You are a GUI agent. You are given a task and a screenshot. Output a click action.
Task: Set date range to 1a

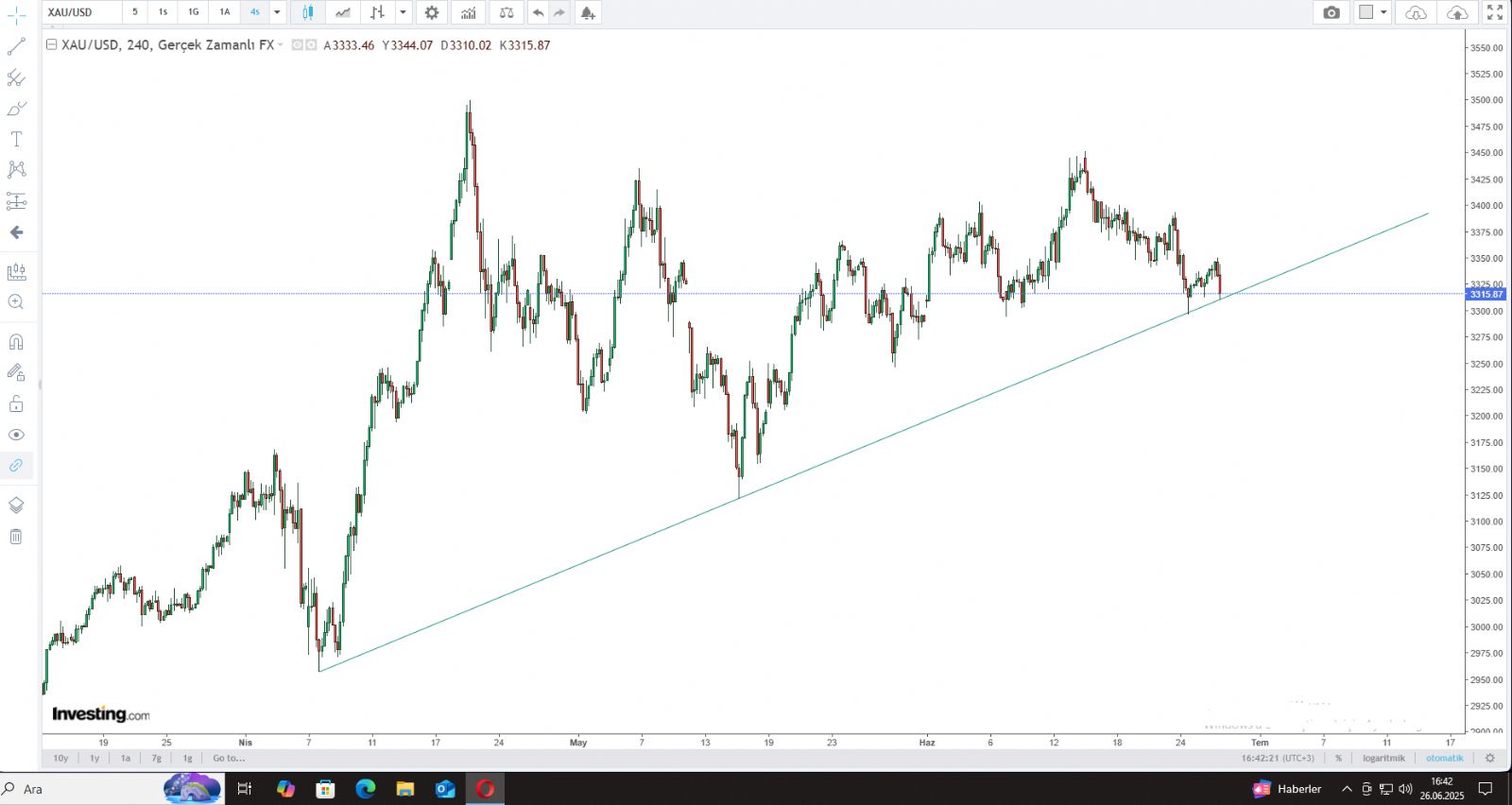[126, 758]
